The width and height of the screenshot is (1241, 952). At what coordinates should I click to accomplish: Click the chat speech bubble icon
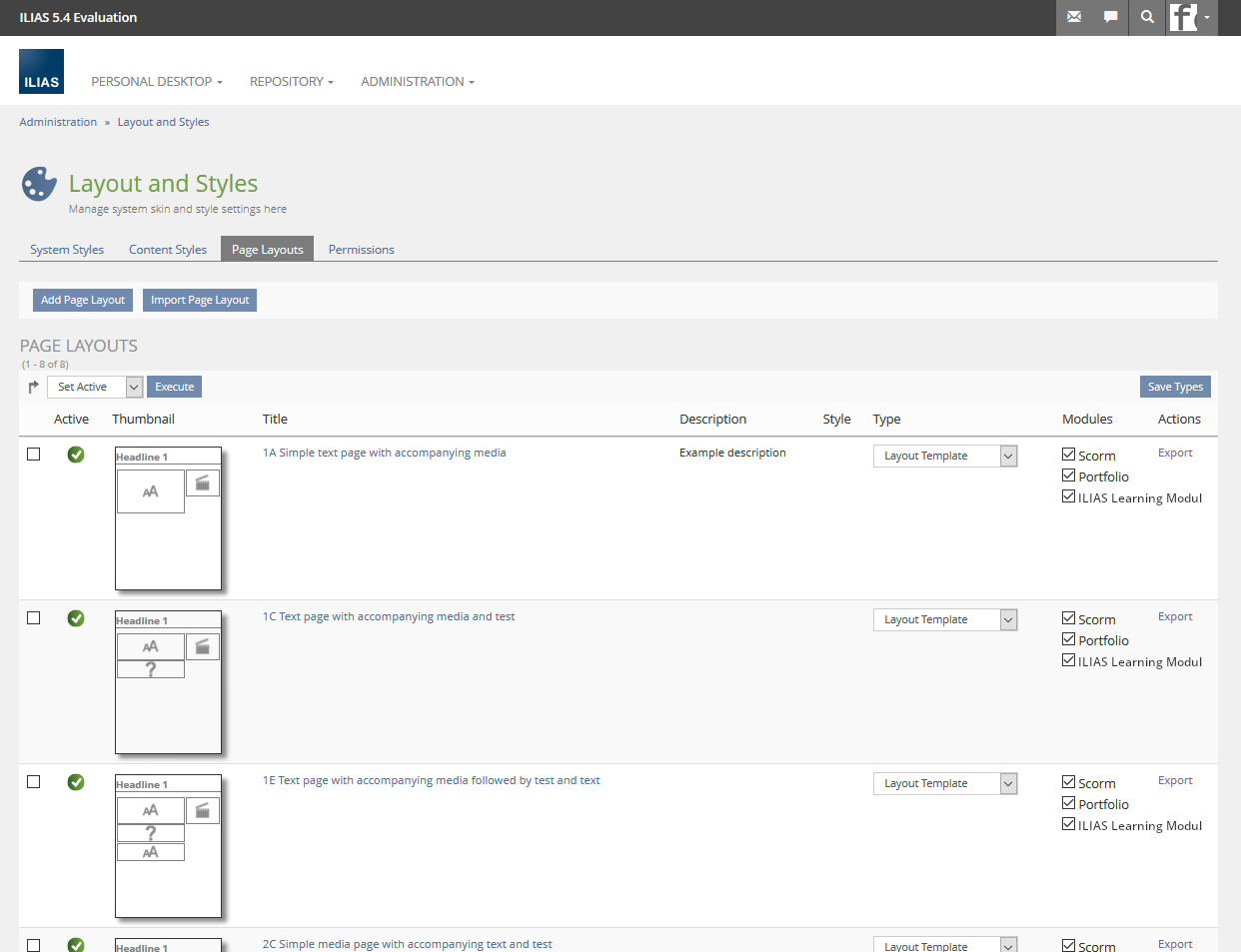pyautogui.click(x=1110, y=17)
